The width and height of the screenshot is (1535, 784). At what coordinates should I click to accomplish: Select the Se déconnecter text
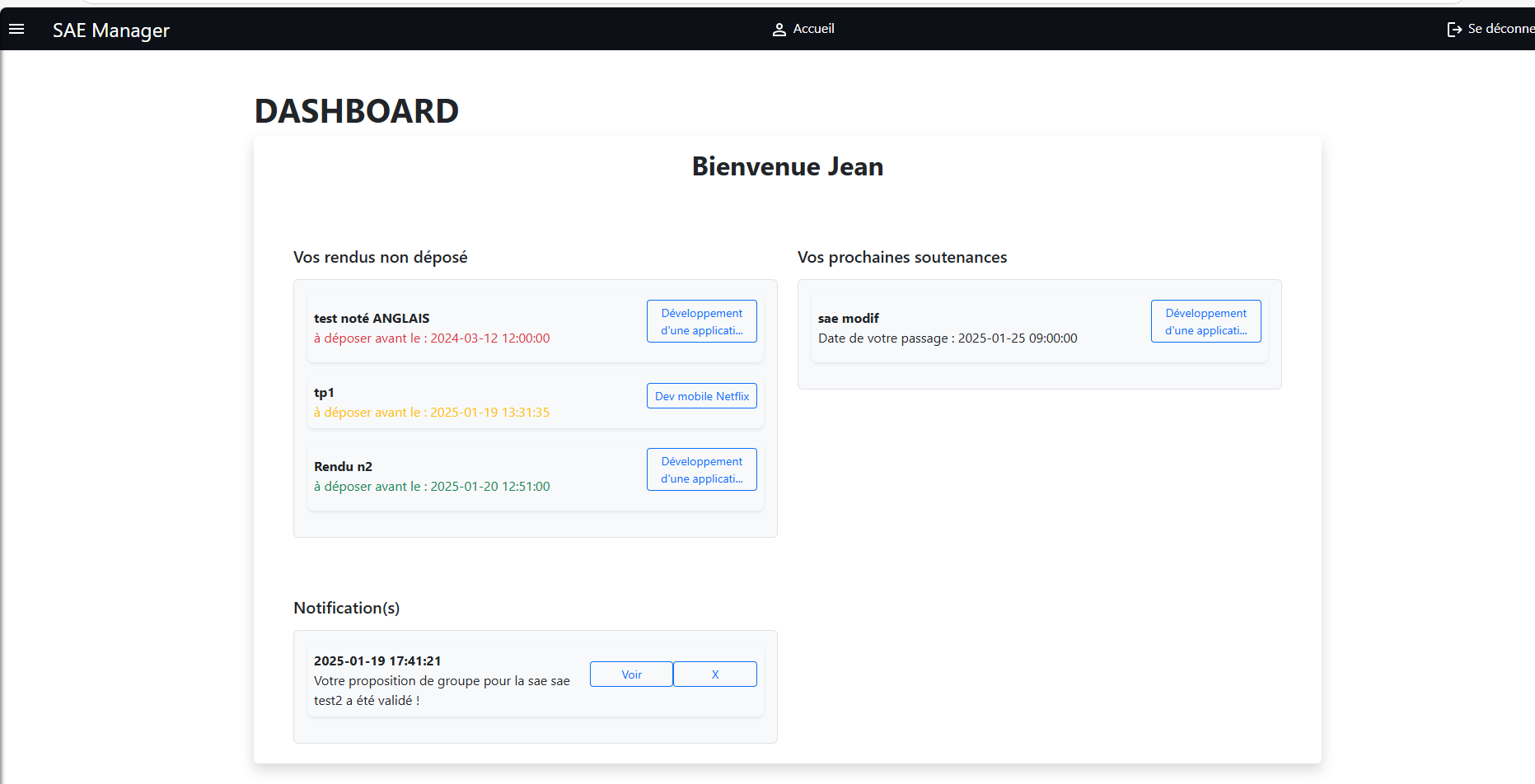(x=1500, y=29)
